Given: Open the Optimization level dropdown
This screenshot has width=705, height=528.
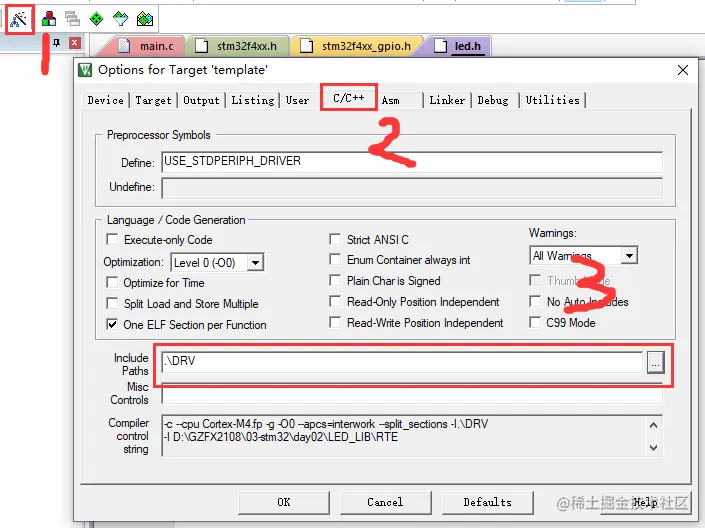Looking at the screenshot, I should 255,263.
